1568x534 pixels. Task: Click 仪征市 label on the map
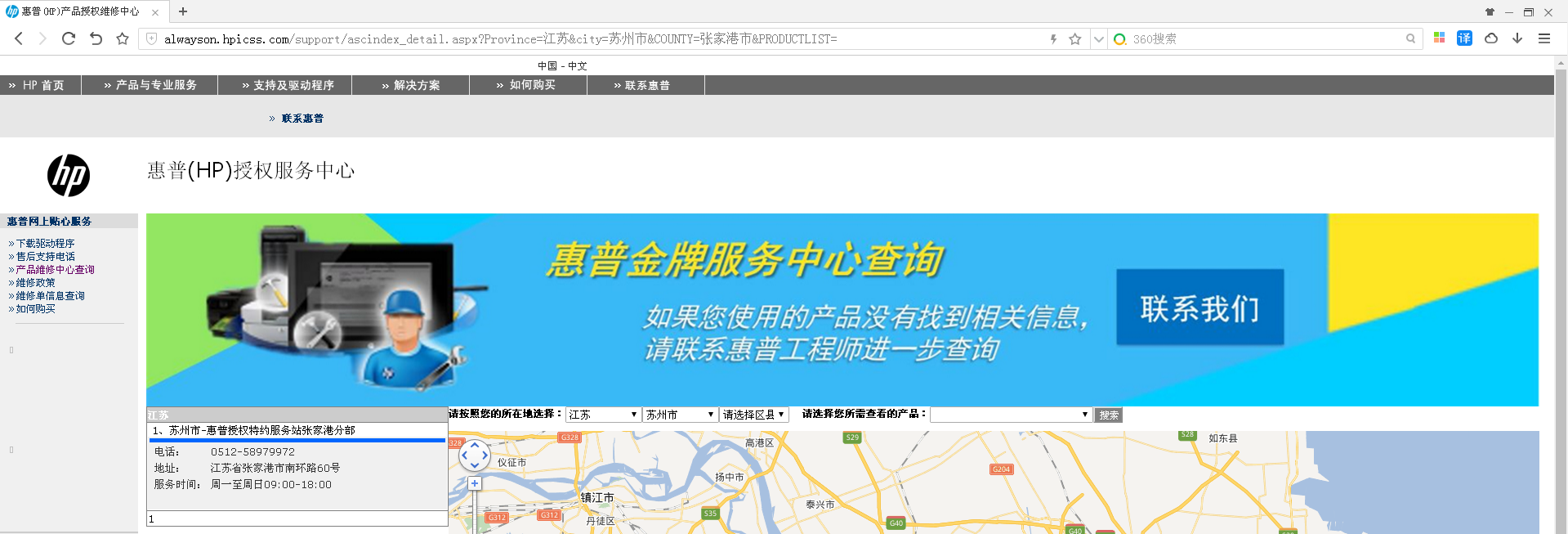point(512,462)
